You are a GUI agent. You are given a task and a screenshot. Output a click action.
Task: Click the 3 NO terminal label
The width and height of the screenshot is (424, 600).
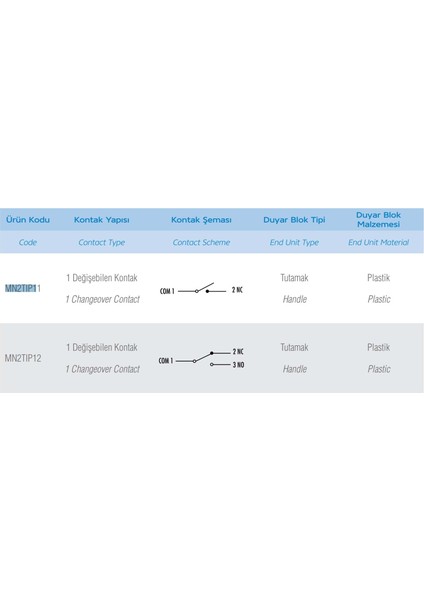tap(238, 365)
